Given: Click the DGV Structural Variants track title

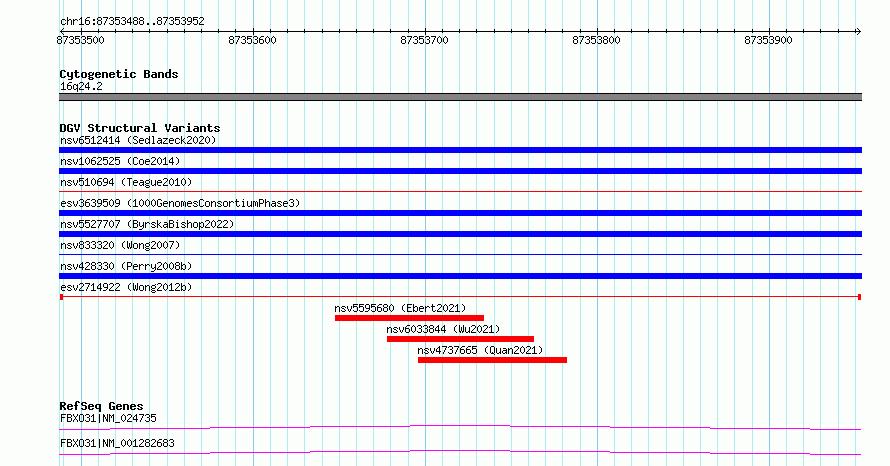Looking at the screenshot, I should coord(140,128).
